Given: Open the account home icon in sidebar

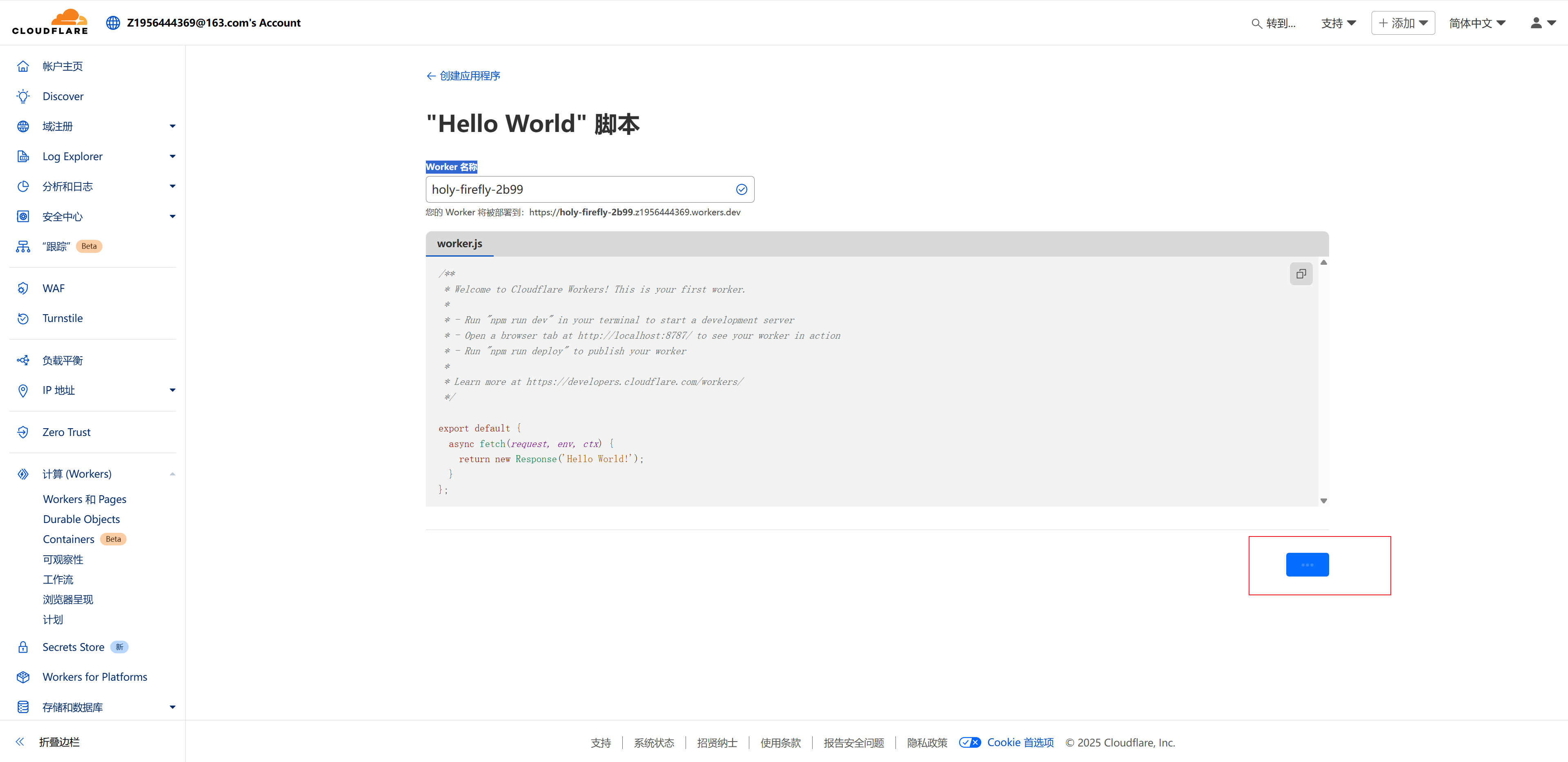Looking at the screenshot, I should point(23,66).
